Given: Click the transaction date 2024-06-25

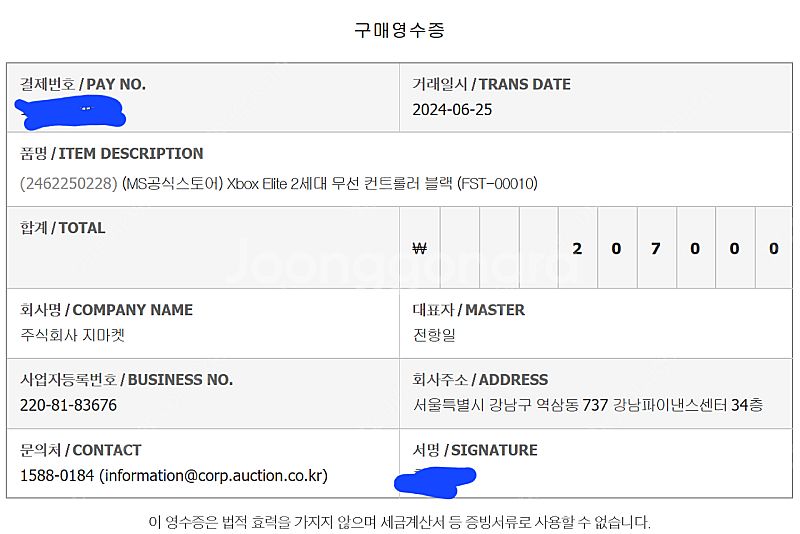Looking at the screenshot, I should [x=452, y=110].
